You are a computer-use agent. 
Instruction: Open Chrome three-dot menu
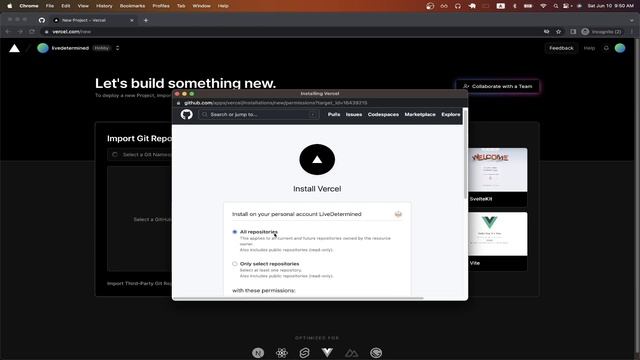coord(631,31)
